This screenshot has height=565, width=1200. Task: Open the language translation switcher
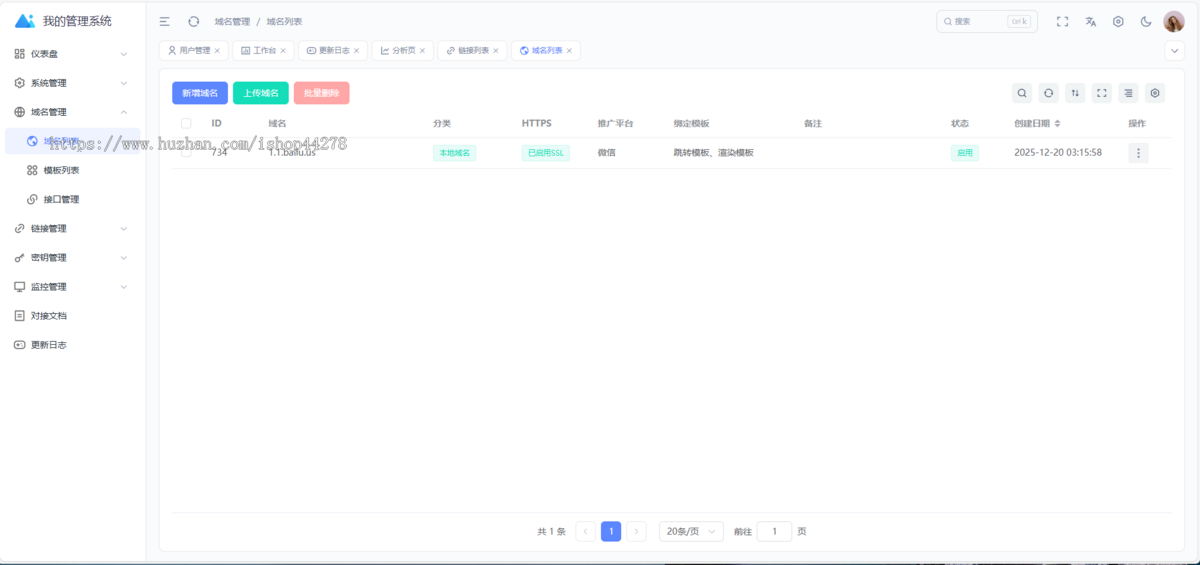[x=1091, y=21]
